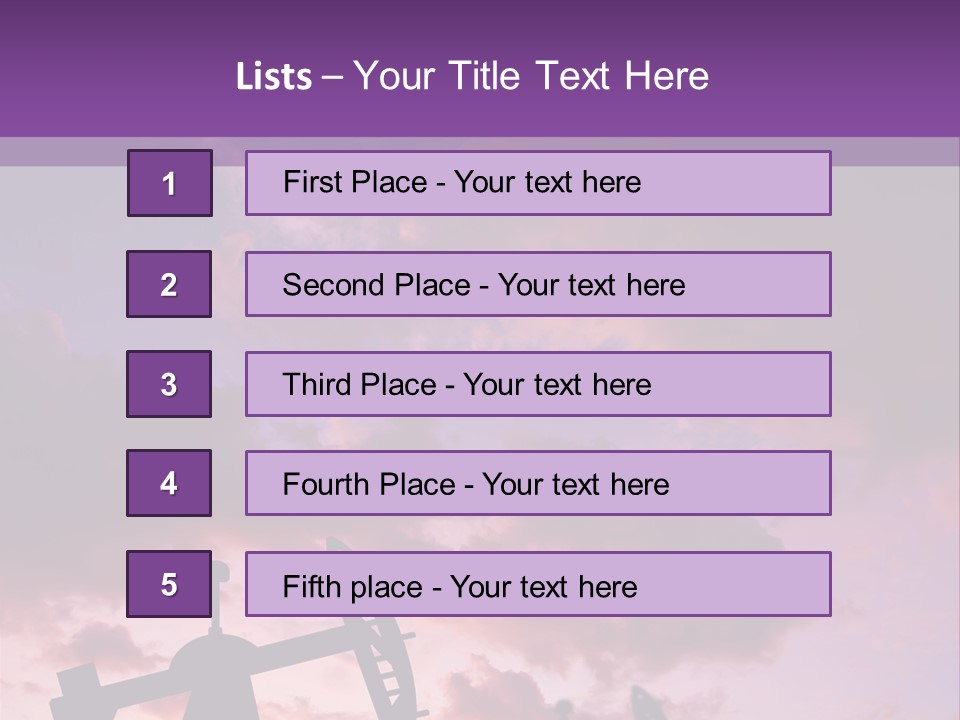Click 'Your text here' in First Place row
Screen dimensions: 960x720
pyautogui.click(x=547, y=182)
